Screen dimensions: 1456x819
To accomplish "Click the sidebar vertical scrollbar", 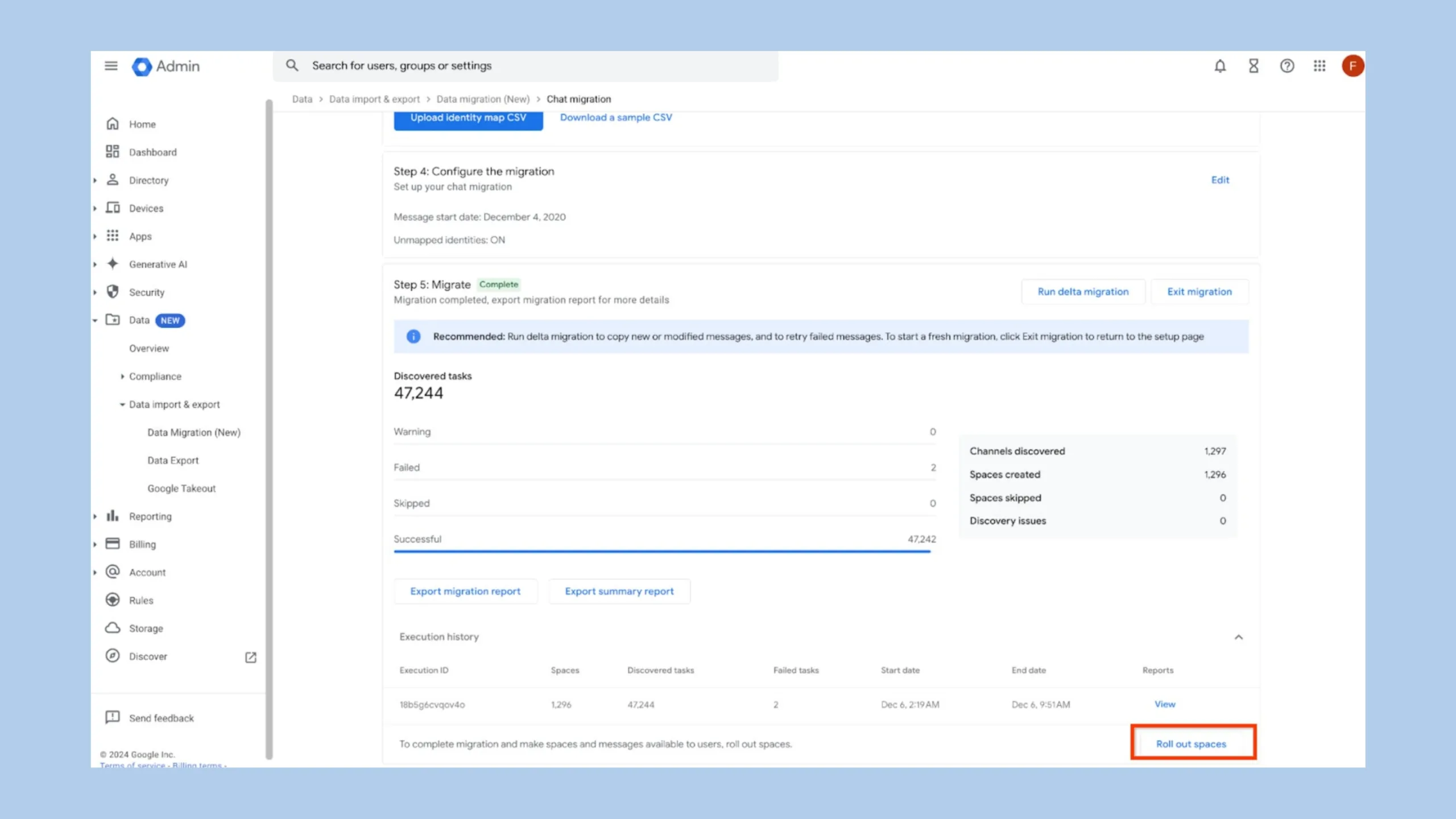I will [269, 429].
